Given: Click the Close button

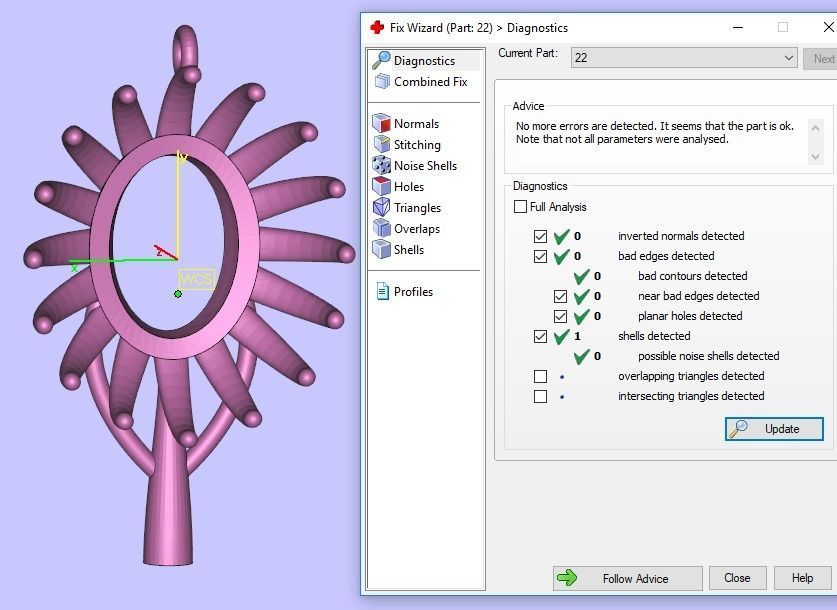Looking at the screenshot, I should tap(737, 577).
